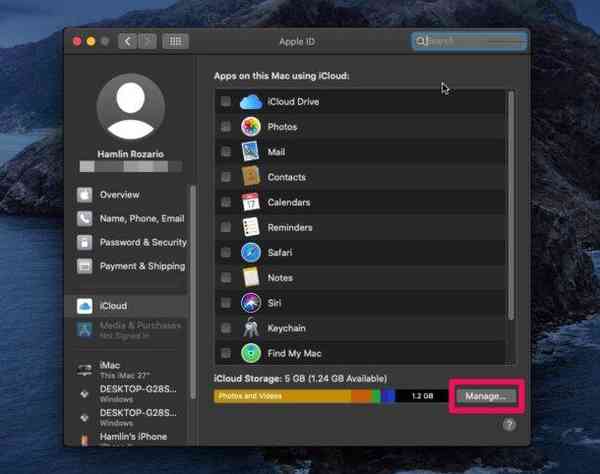Click the lock icon for Password & Security
600x474 pixels.
[85, 243]
